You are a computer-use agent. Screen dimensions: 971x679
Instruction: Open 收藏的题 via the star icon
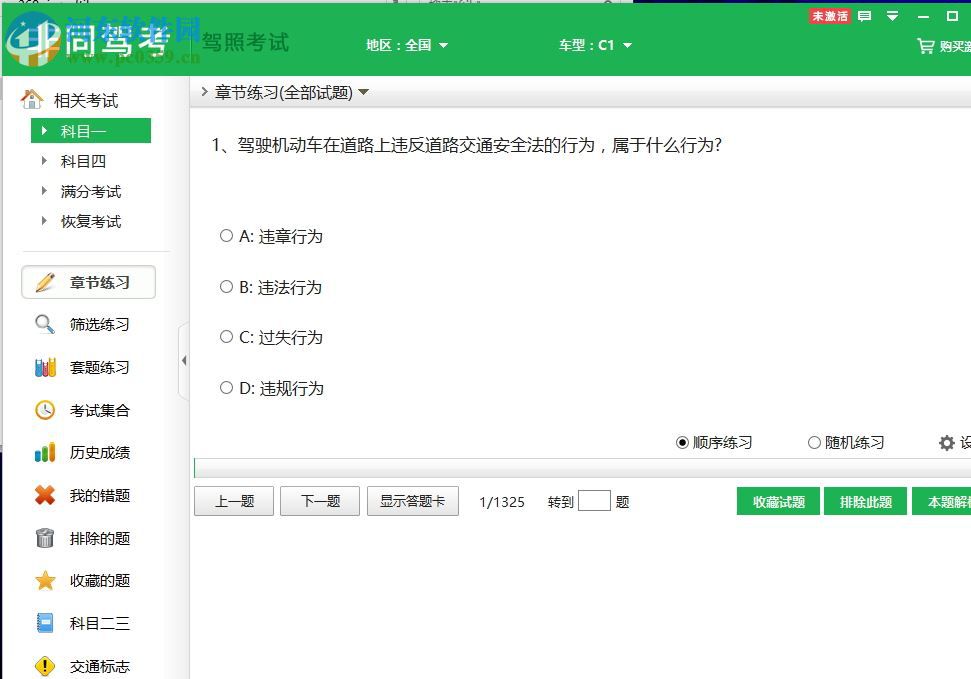pos(44,580)
